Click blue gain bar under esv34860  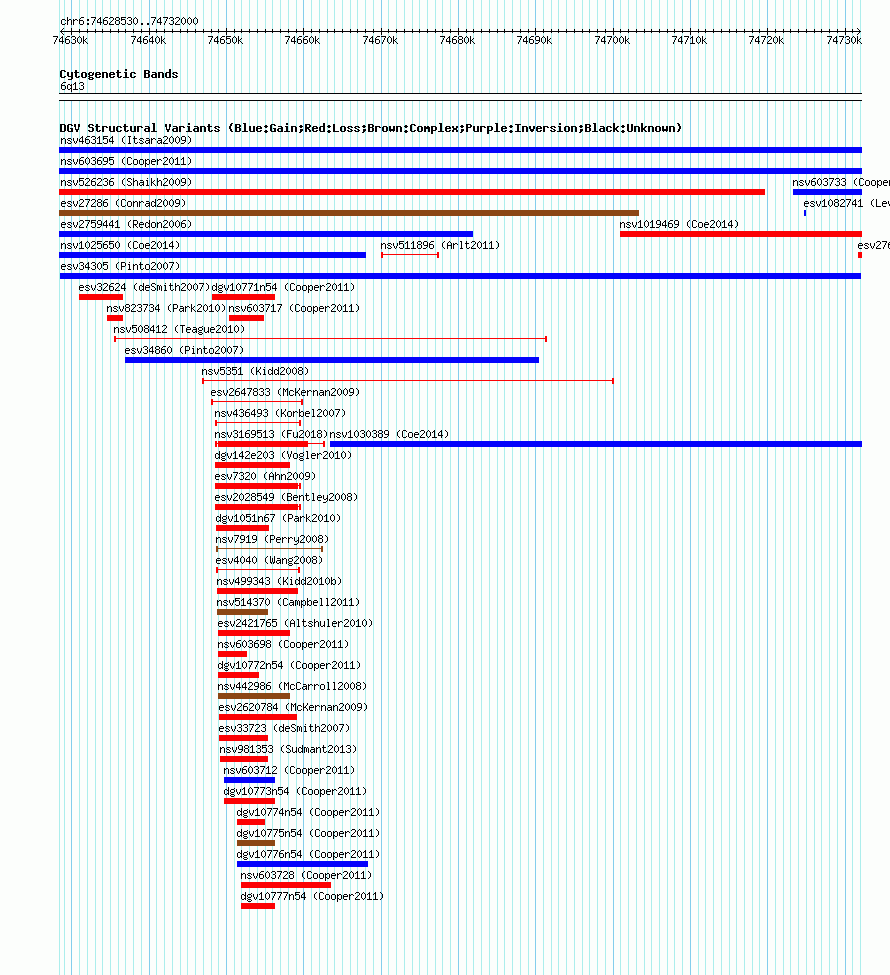tap(332, 360)
